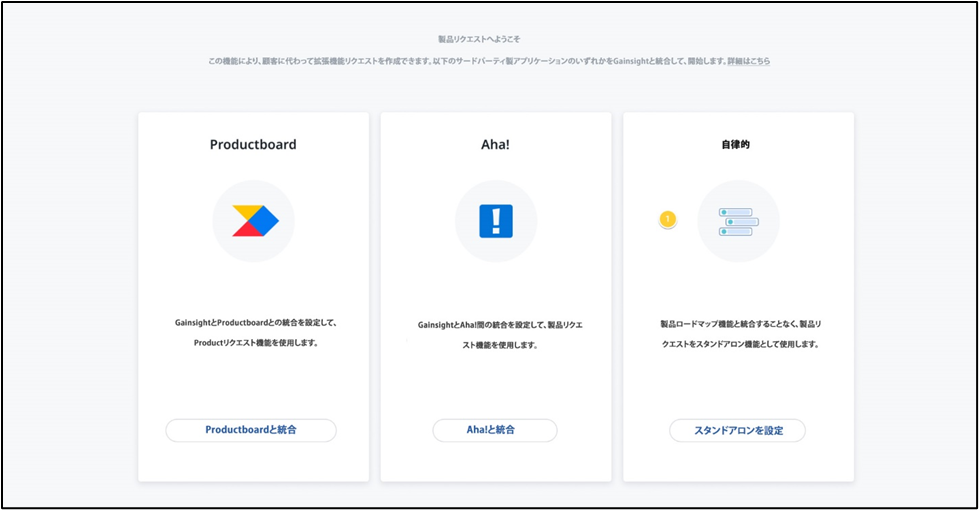The height and width of the screenshot is (510, 979).
Task: Click the この機能により intro sentence
Action: (x=467, y=61)
